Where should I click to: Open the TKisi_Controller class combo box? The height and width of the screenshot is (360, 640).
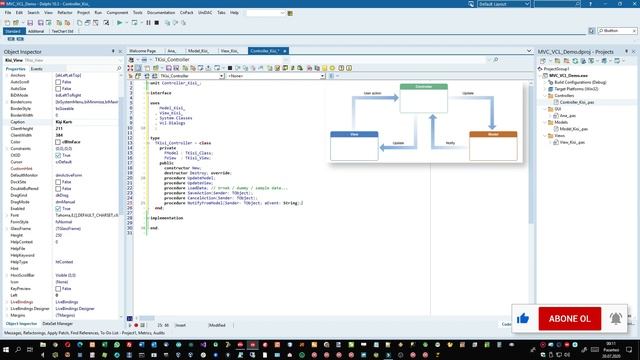coord(191,76)
